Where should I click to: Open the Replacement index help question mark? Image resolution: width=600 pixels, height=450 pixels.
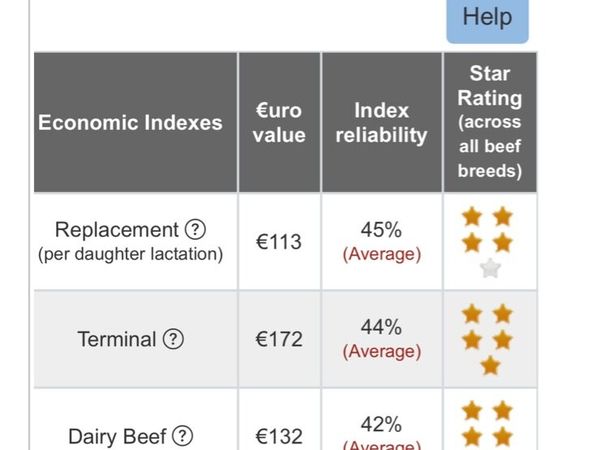(198, 230)
